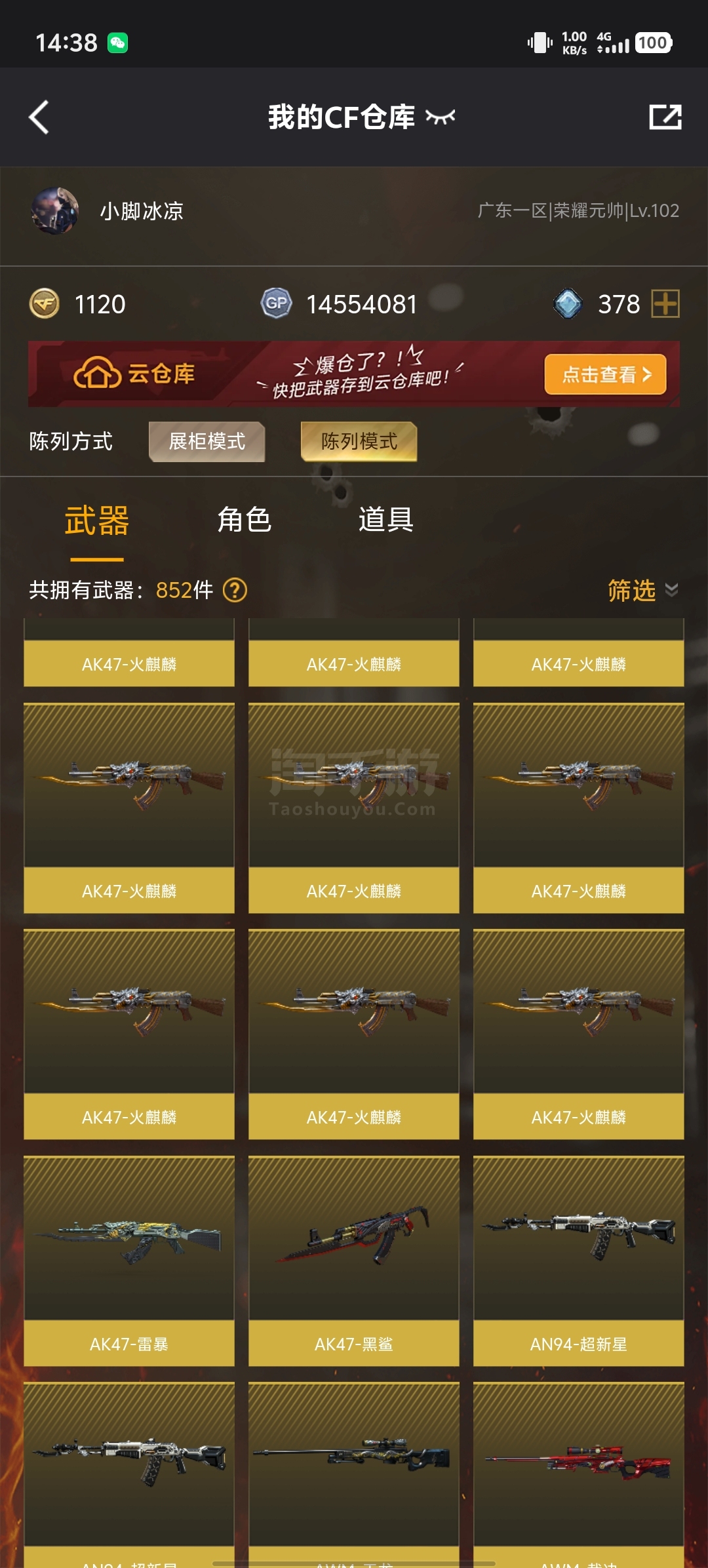Tap the CF point coin icon
The width and height of the screenshot is (708, 1568).
tap(45, 304)
